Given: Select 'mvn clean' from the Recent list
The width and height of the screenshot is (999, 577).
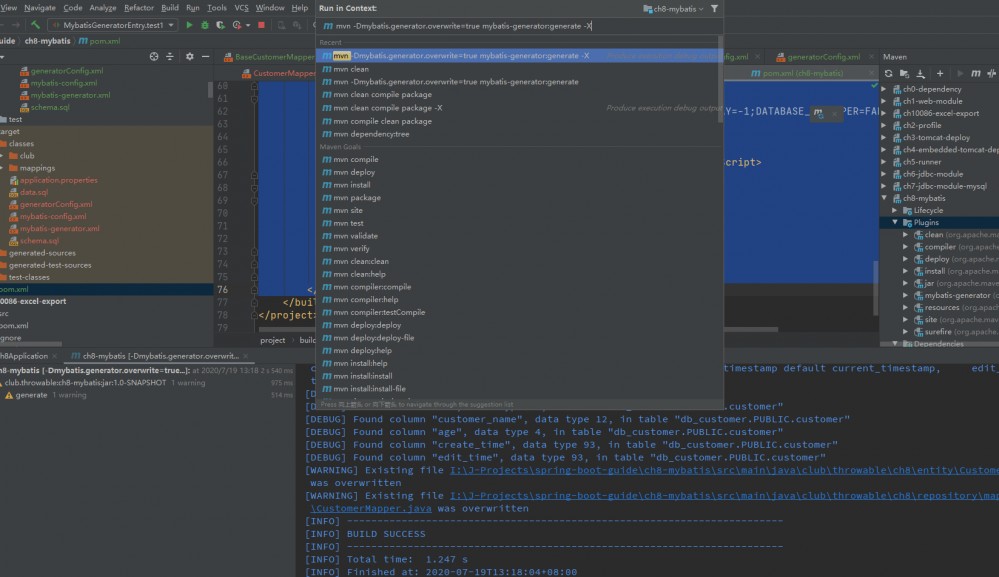Looking at the screenshot, I should pyautogui.click(x=360, y=68).
